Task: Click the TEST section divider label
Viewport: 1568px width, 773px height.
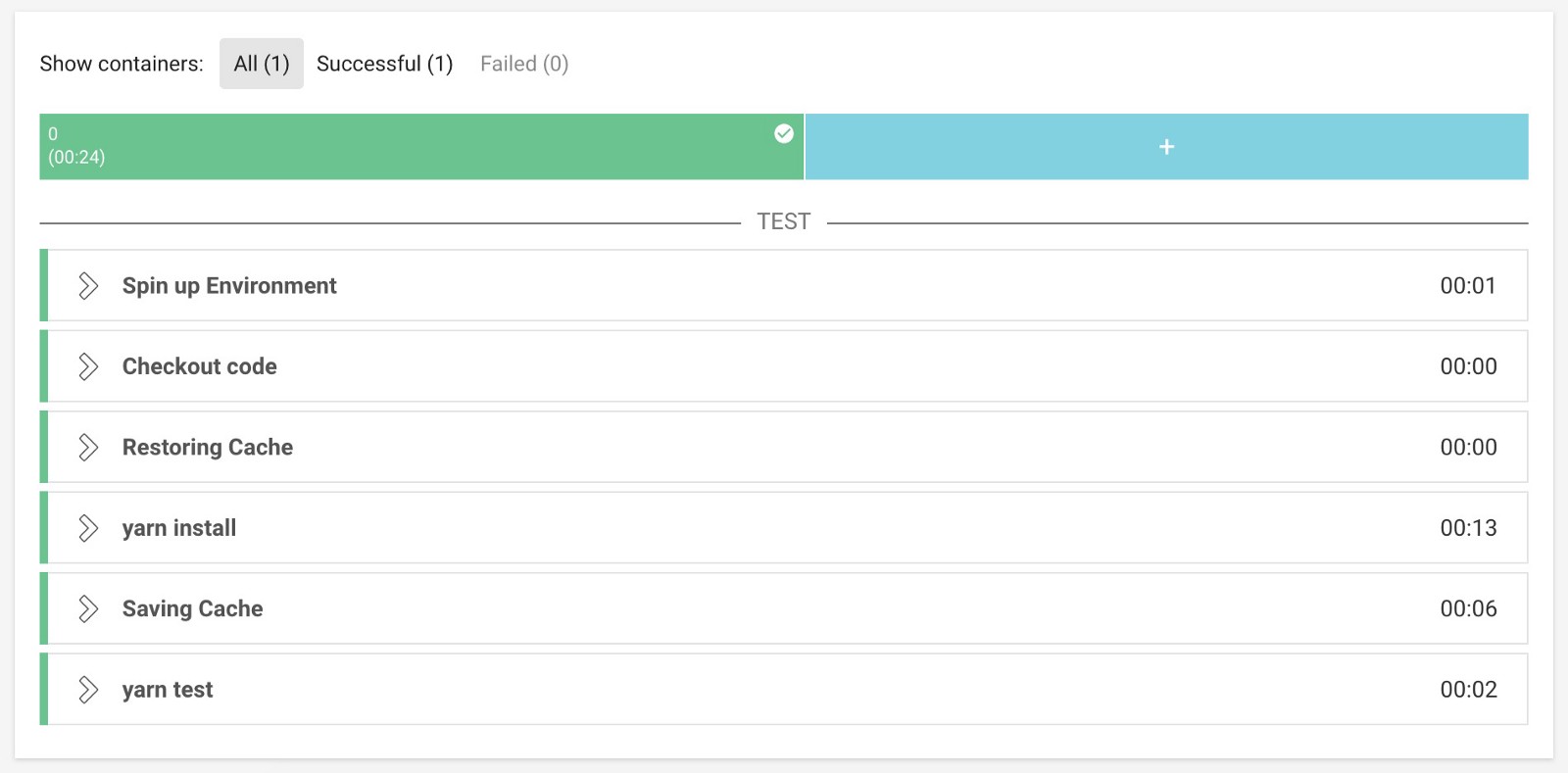Action: [784, 221]
